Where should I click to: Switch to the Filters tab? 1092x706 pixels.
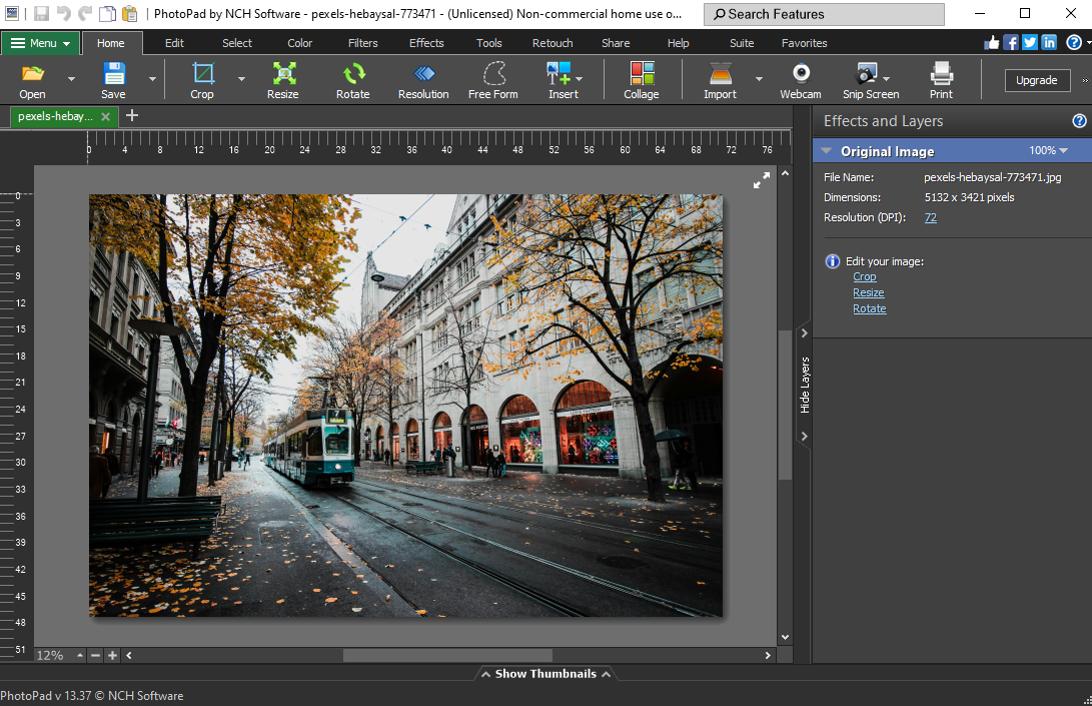[362, 43]
